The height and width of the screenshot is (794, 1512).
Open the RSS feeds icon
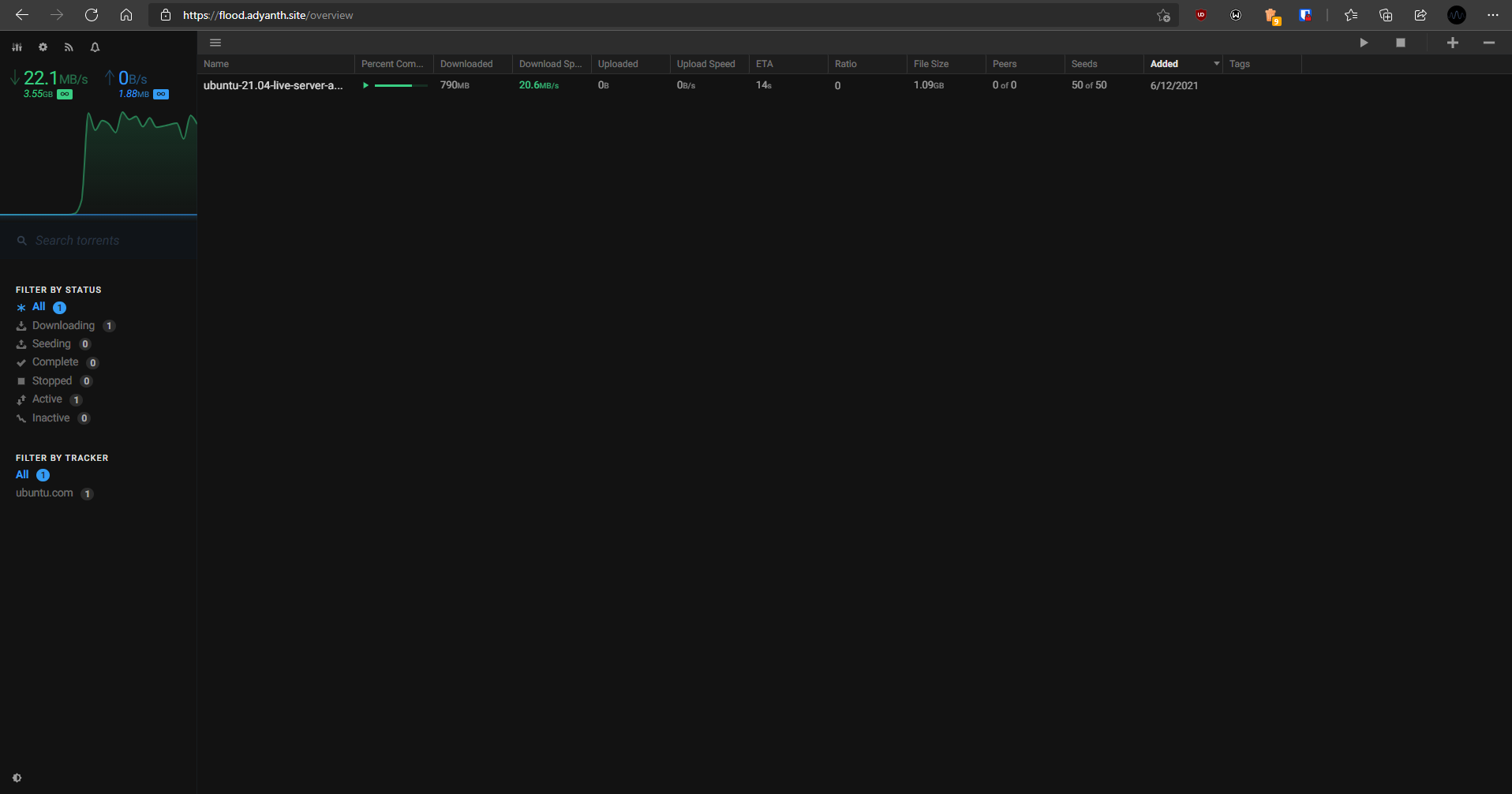pyautogui.click(x=69, y=47)
